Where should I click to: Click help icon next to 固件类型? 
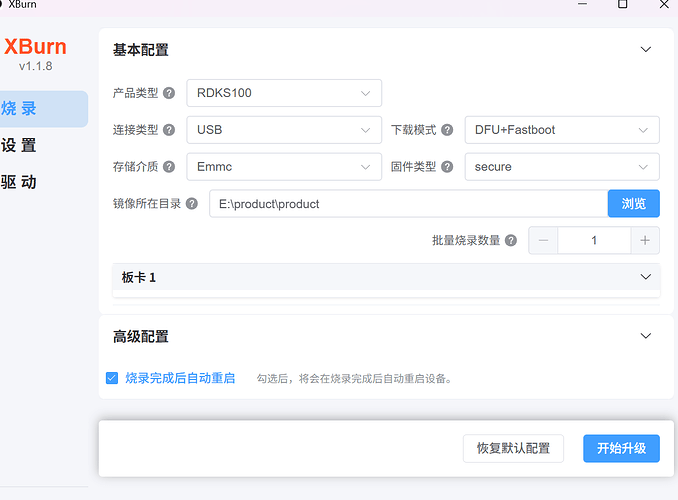coord(447,167)
